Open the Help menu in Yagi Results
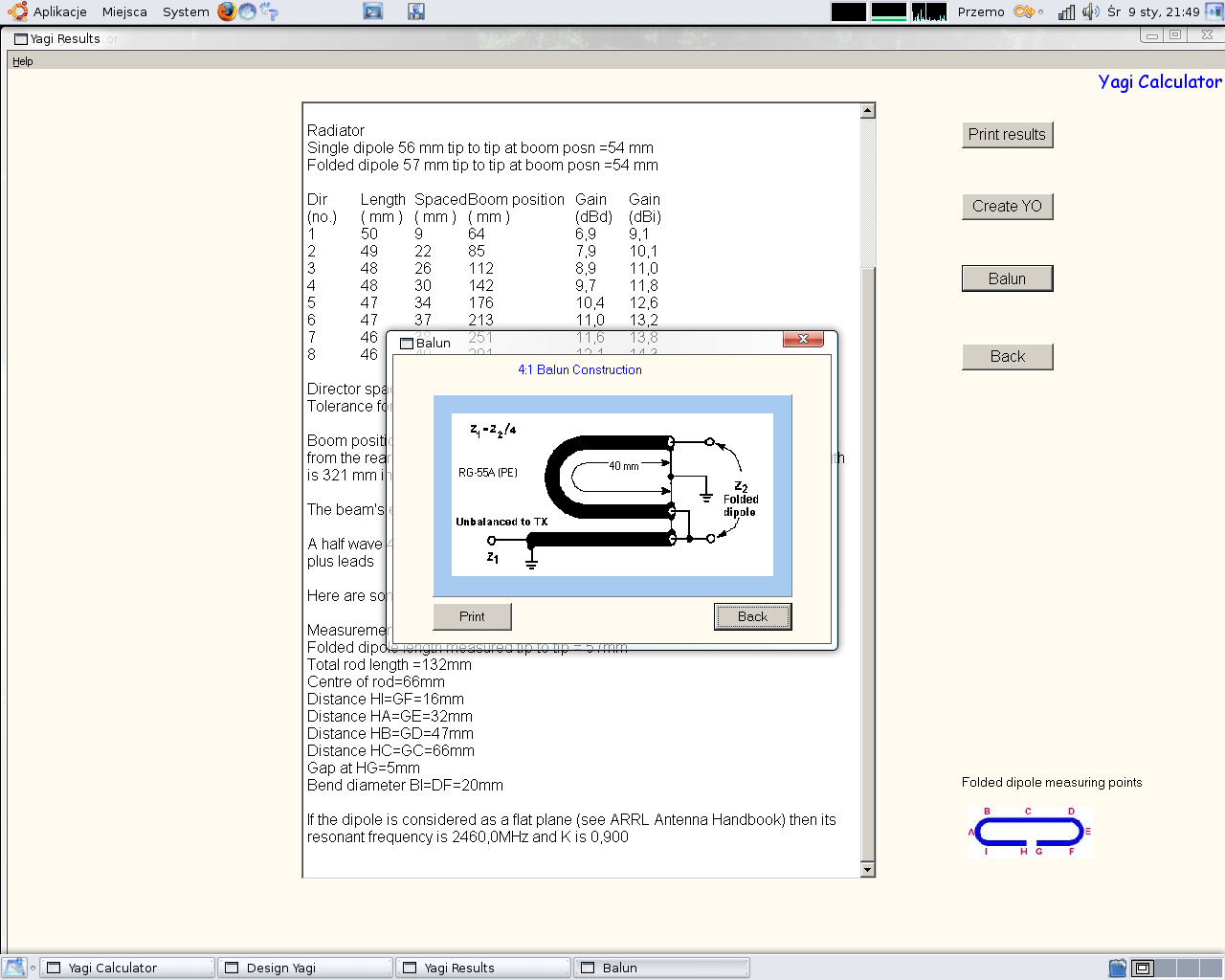1225x980 pixels. pyautogui.click(x=23, y=61)
